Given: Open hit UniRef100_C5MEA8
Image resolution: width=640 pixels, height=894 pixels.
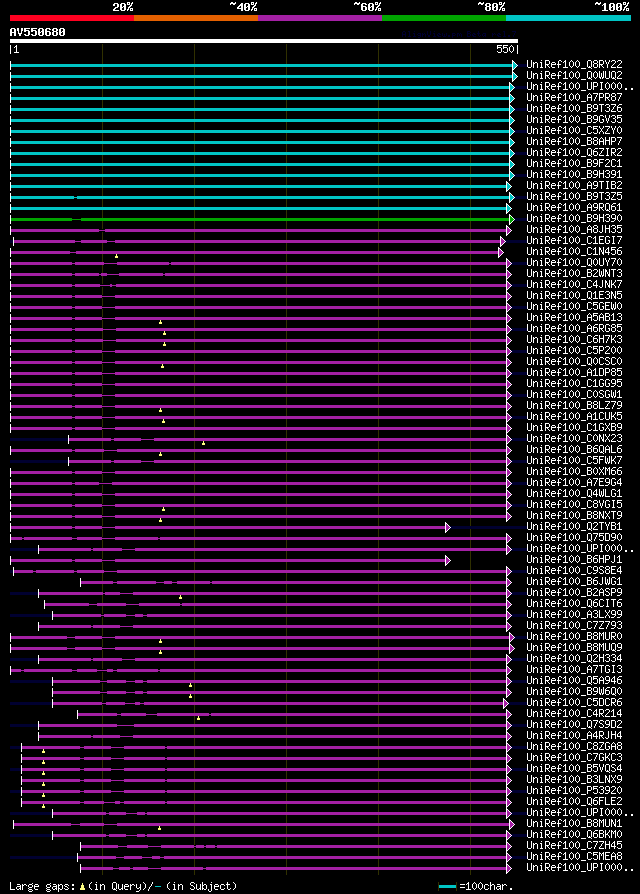Looking at the screenshot, I should 574,857.
